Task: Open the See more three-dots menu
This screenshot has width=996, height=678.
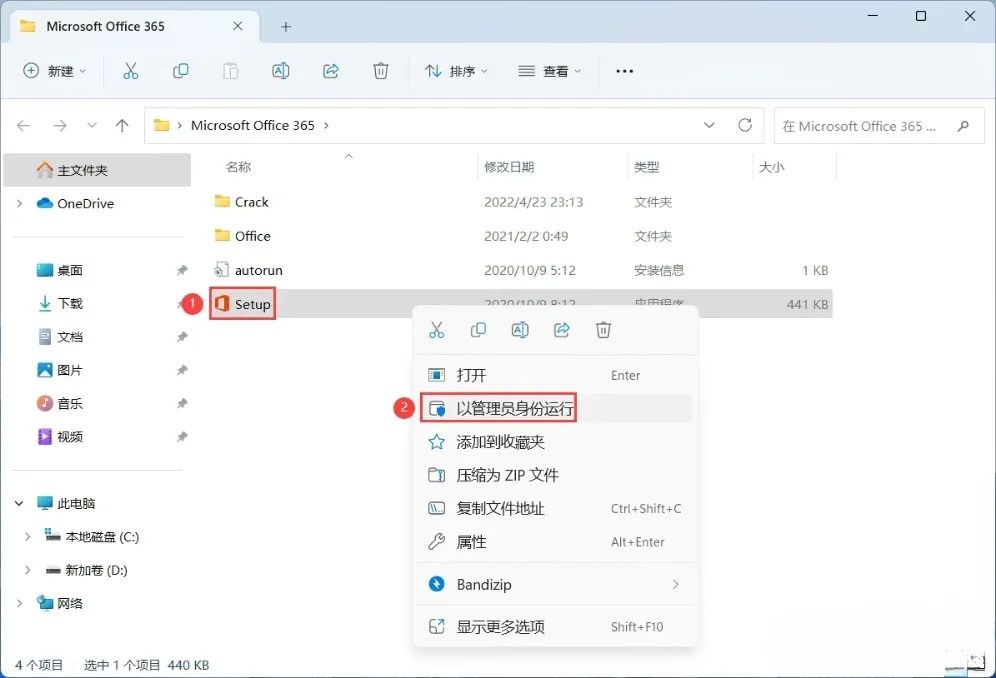Action: (x=624, y=71)
